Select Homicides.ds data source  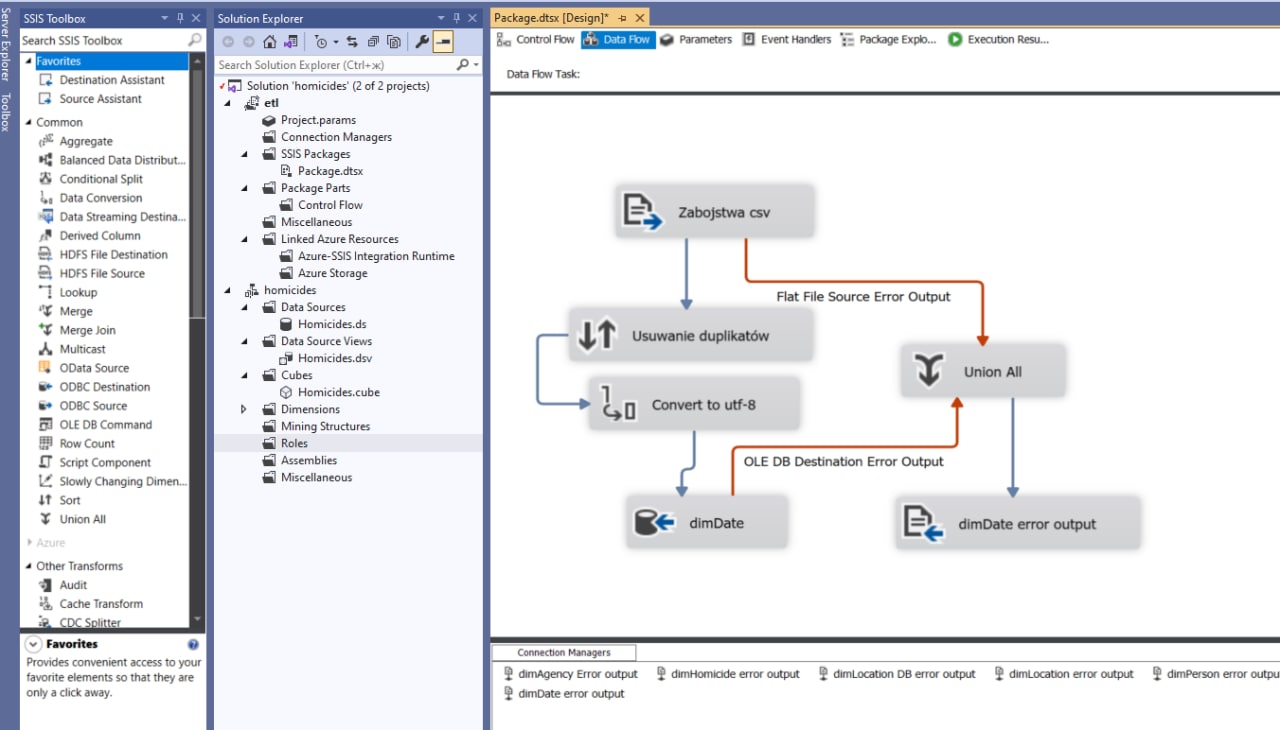pyautogui.click(x=332, y=324)
